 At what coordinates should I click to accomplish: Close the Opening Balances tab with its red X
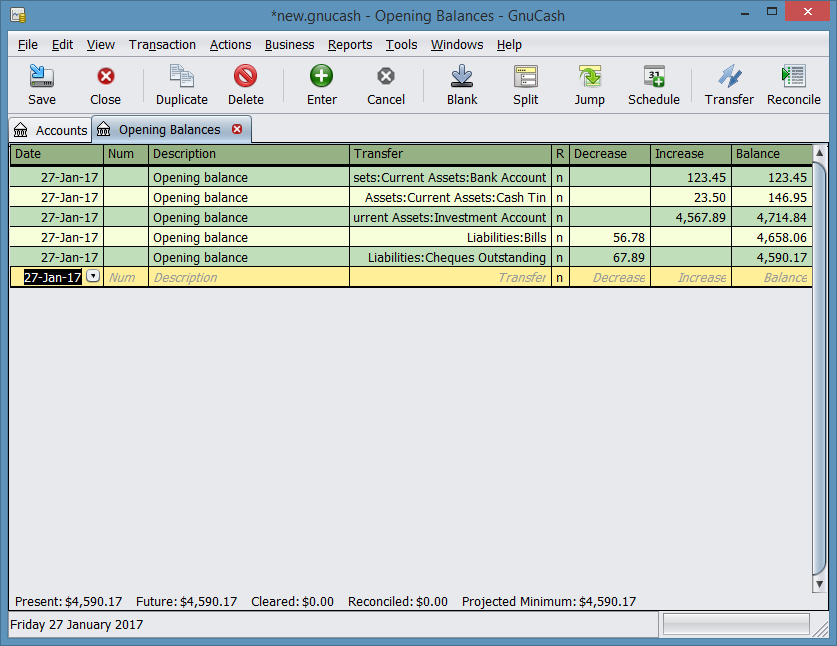(237, 129)
